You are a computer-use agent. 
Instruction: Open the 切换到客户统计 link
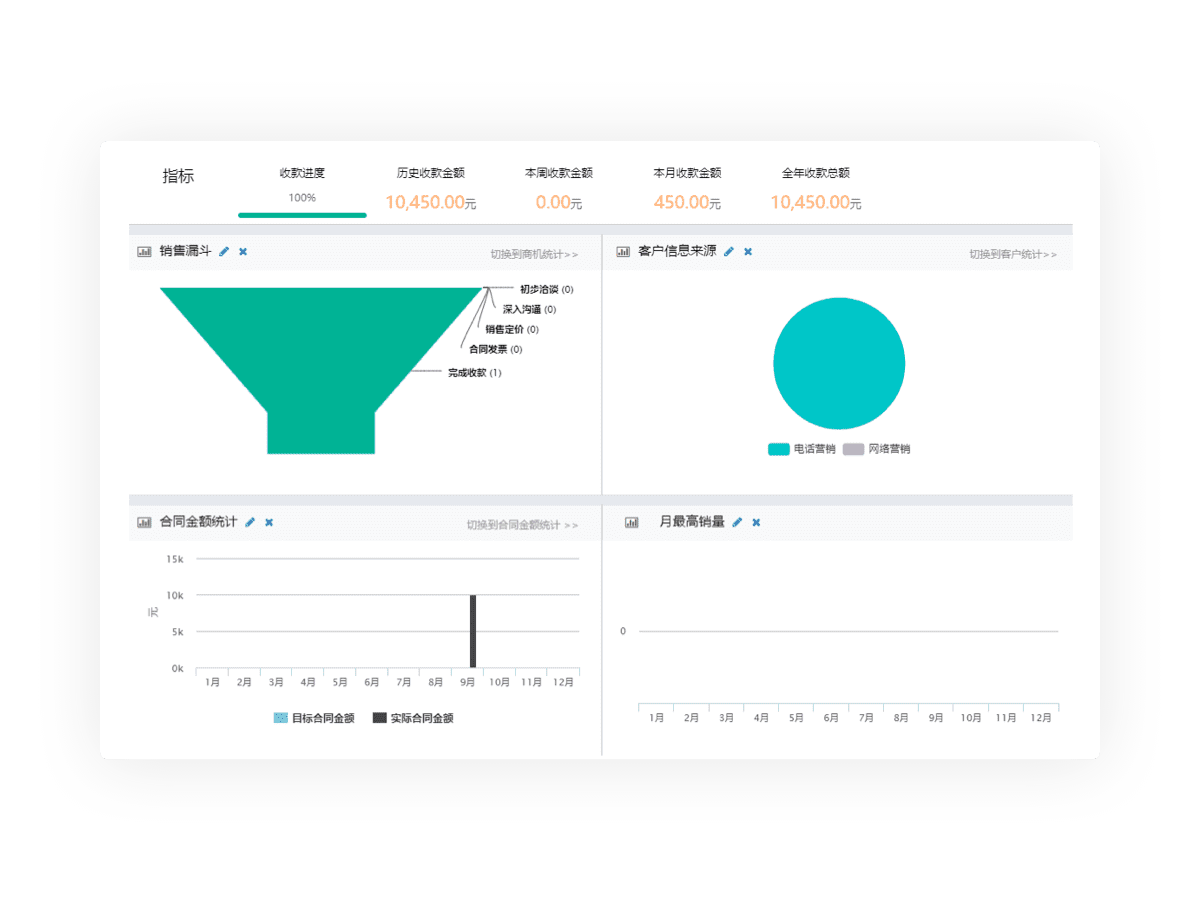pos(1013,255)
